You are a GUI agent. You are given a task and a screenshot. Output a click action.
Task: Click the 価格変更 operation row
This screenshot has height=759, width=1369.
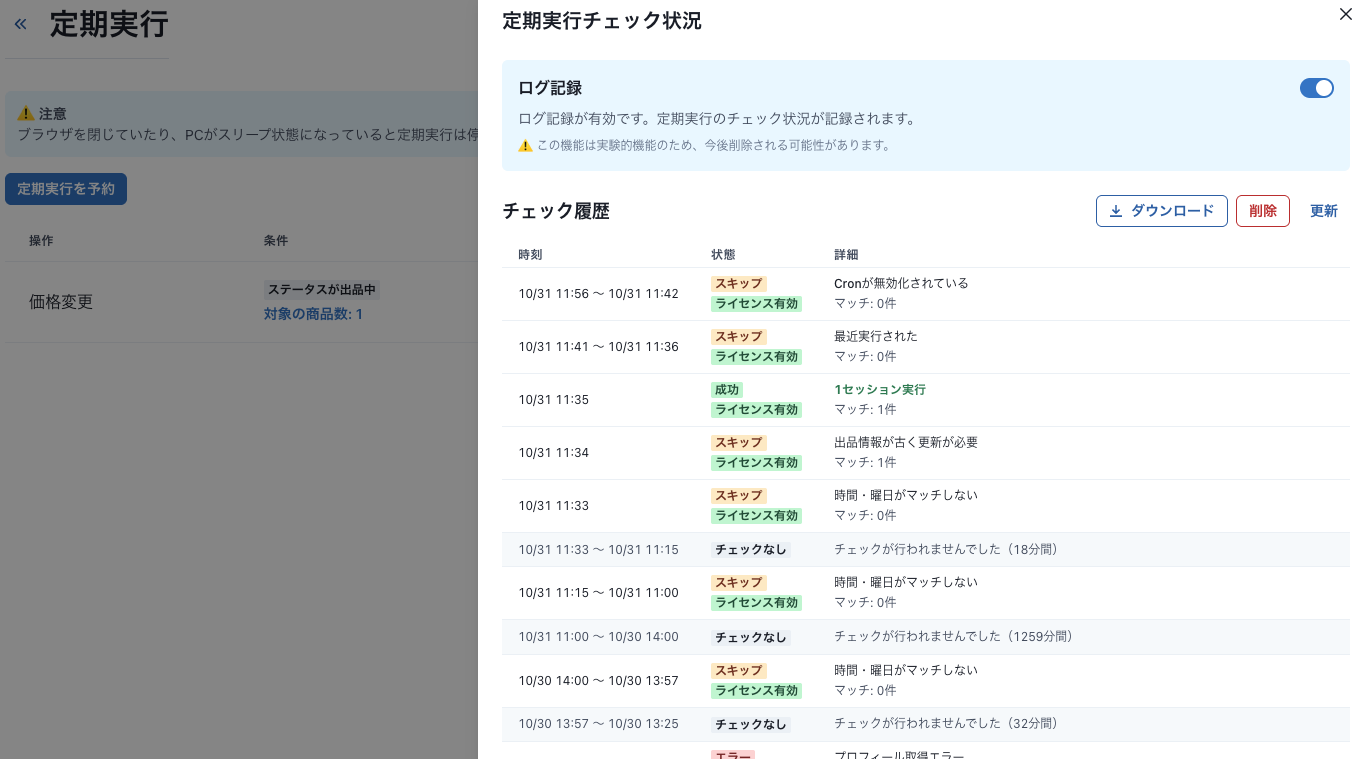point(61,302)
